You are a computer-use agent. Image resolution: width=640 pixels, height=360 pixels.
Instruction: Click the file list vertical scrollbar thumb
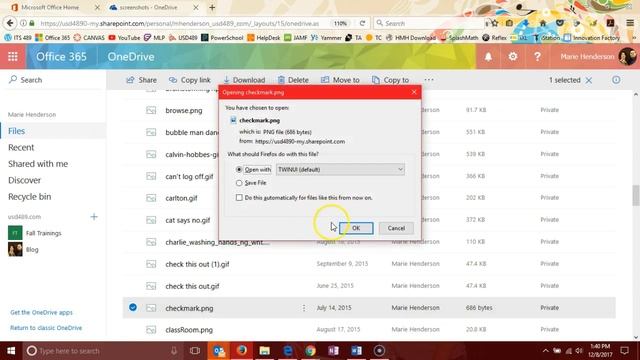click(x=636, y=196)
